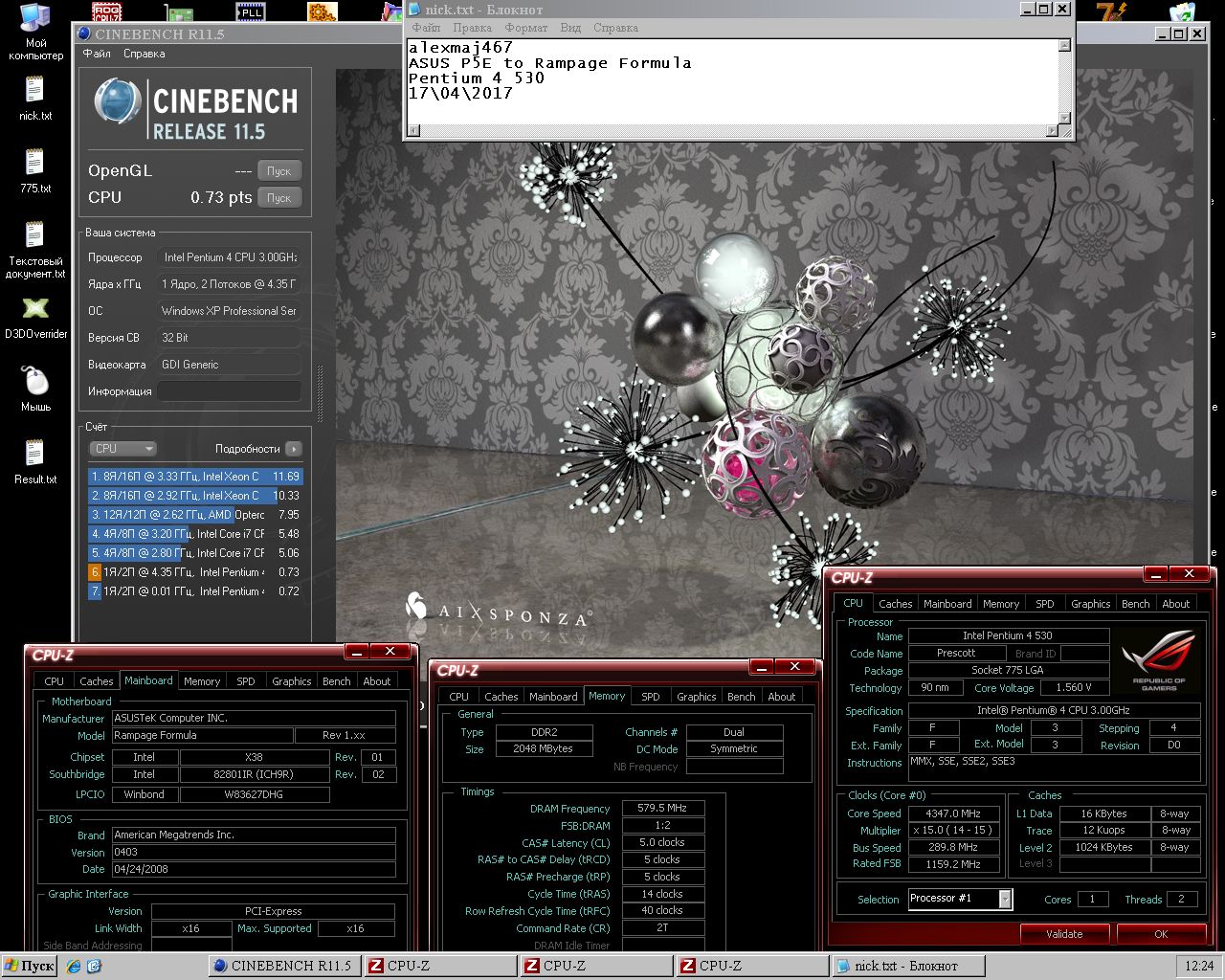Open About tab in CPU-Z Mainboard window

[376, 681]
